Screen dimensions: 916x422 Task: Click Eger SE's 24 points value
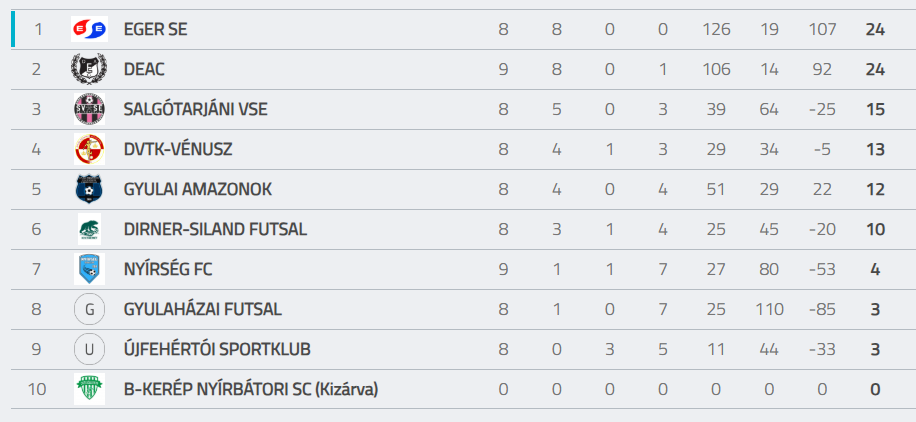[875, 29]
